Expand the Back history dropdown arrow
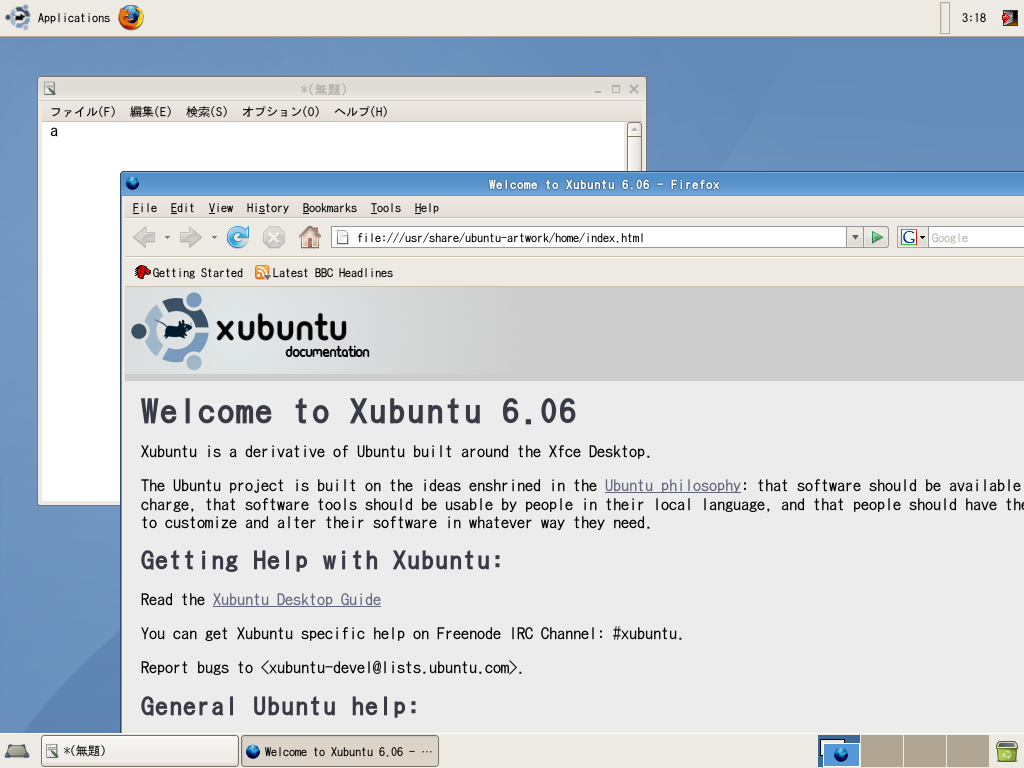 [167, 238]
